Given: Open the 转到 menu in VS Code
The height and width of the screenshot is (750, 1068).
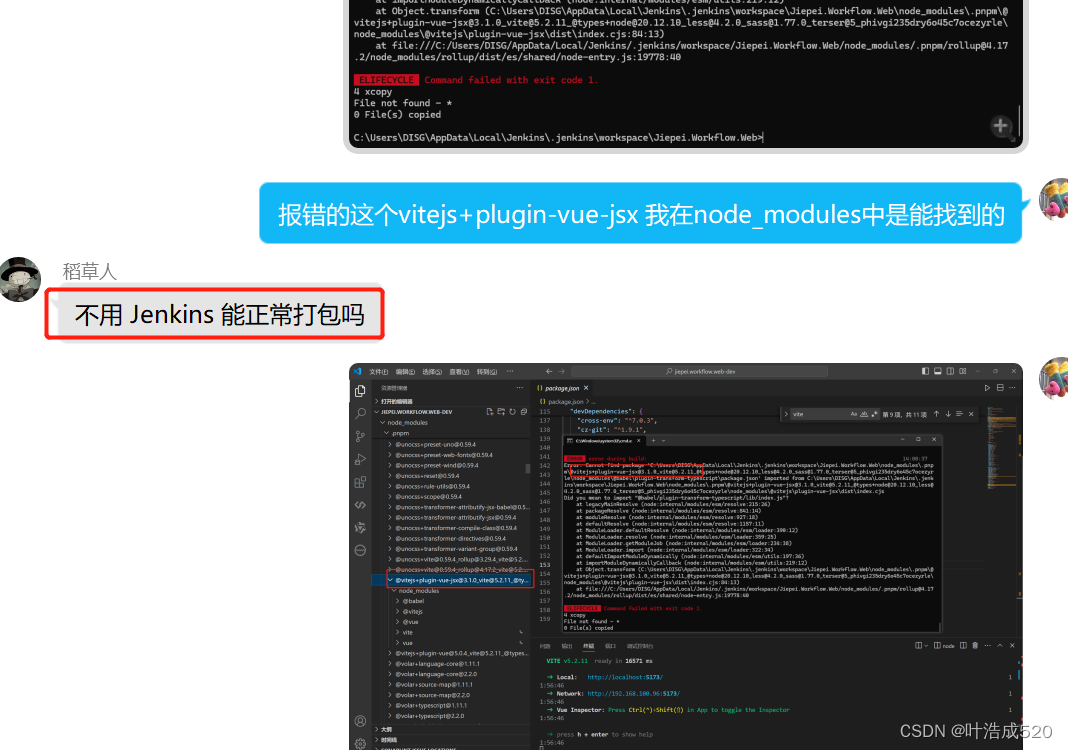Looking at the screenshot, I should [486, 371].
